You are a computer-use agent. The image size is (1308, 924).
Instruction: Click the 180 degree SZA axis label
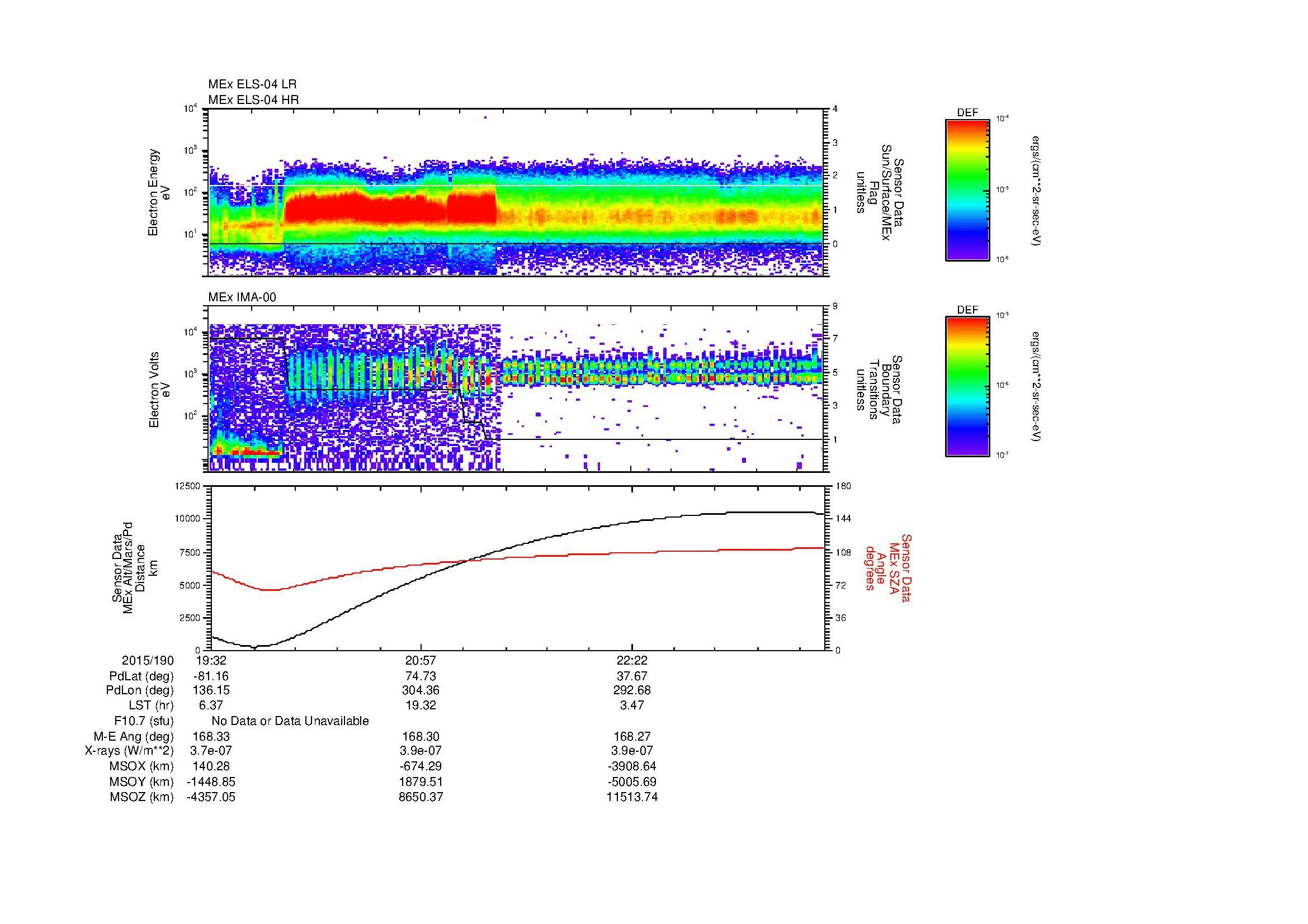(x=843, y=486)
